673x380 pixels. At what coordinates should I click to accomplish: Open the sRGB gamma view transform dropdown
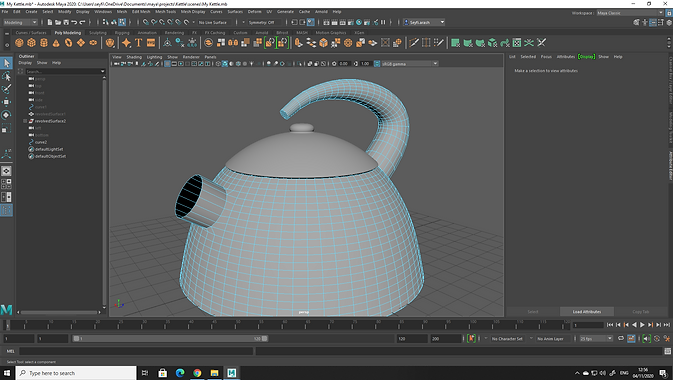tap(409, 64)
